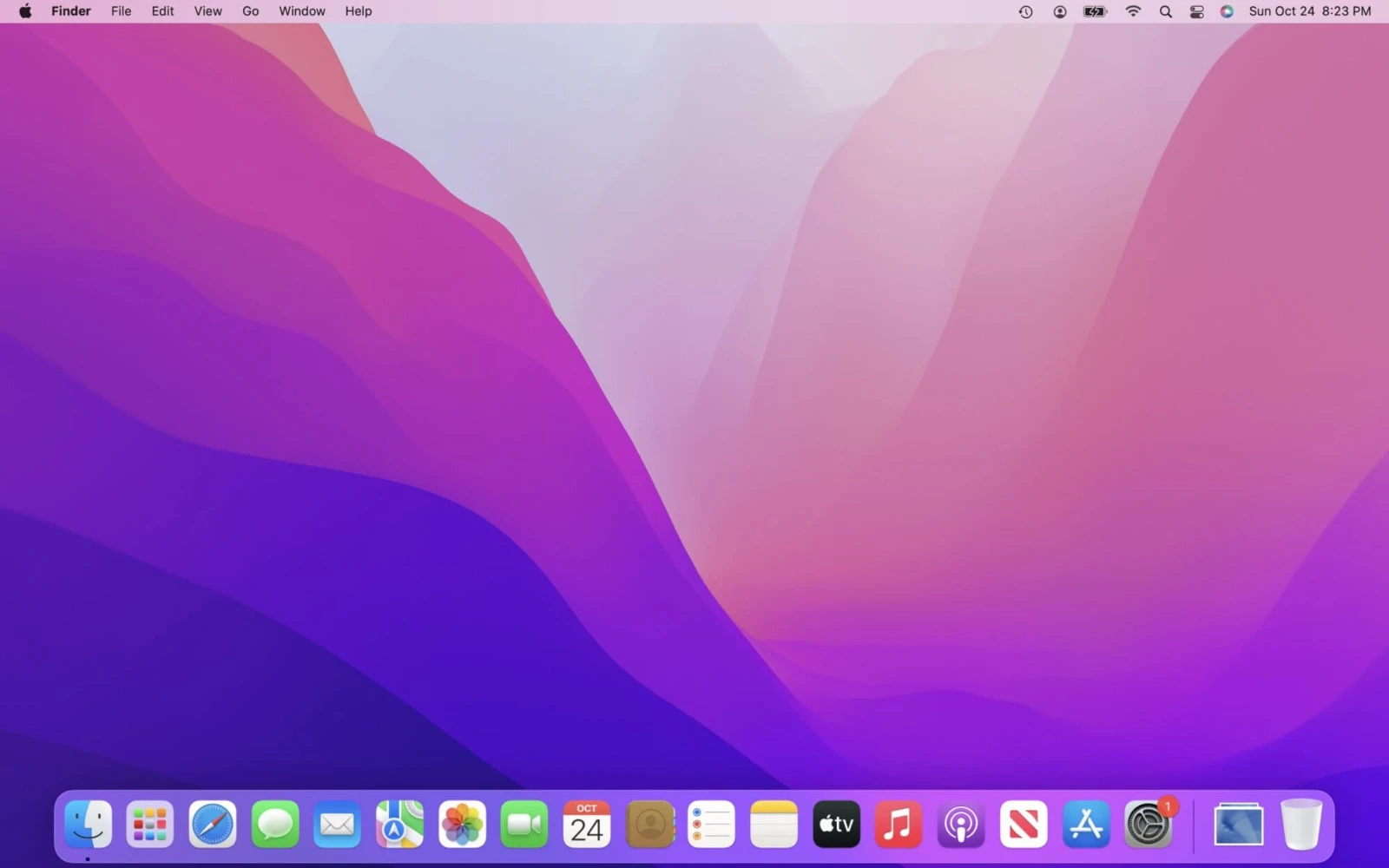
Task: Open the Music app
Action: [899, 825]
